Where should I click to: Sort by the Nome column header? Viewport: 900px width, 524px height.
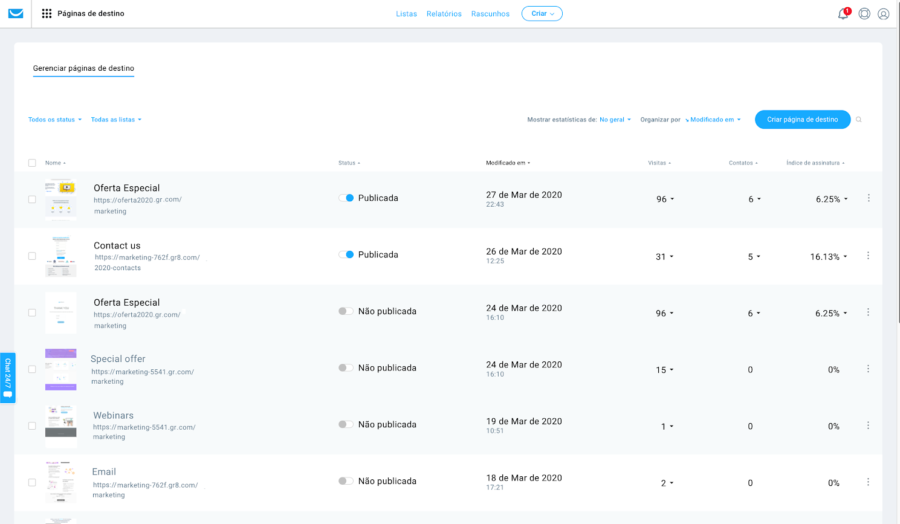55,163
